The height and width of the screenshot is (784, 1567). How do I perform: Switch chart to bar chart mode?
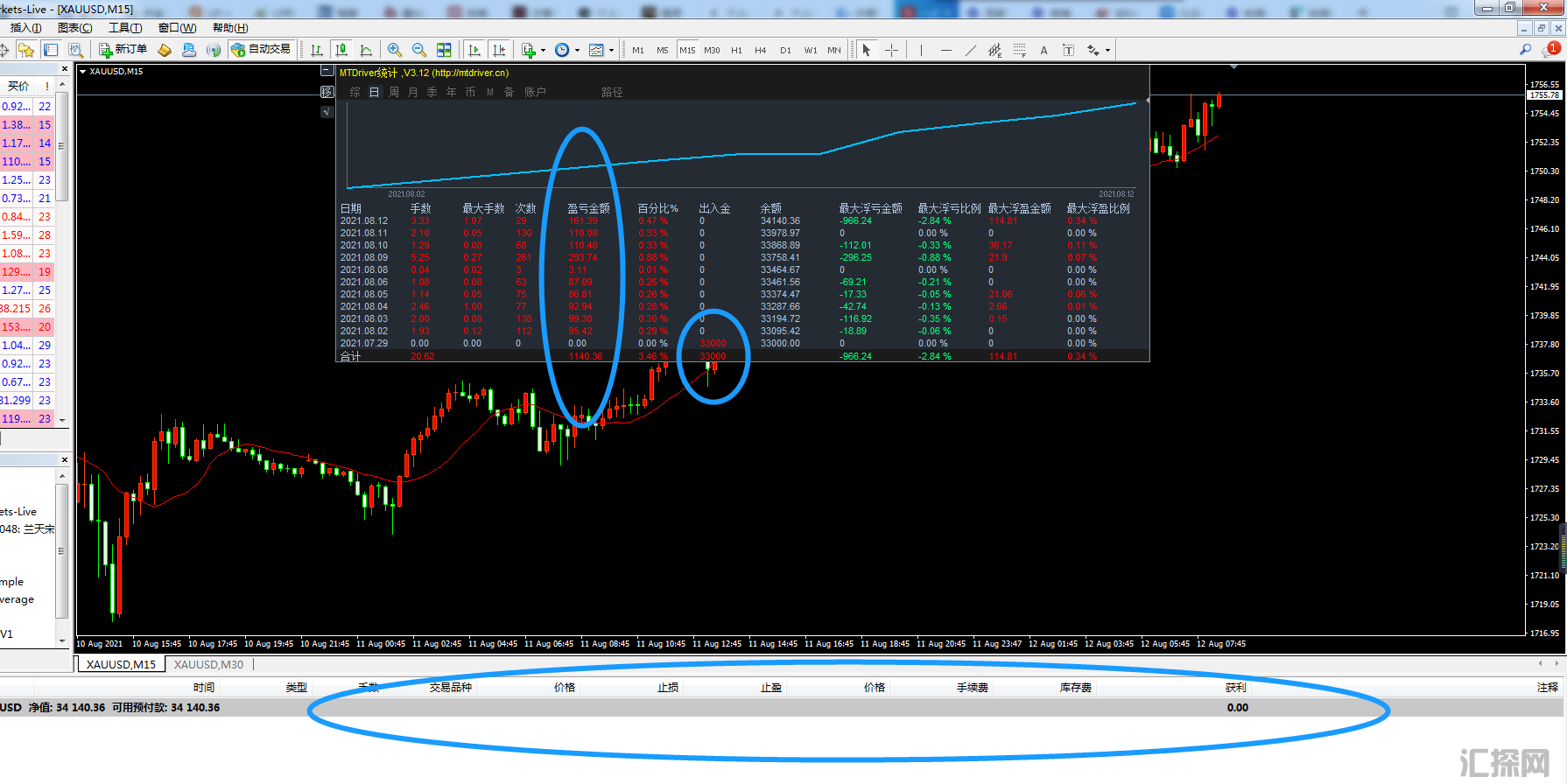(317, 50)
